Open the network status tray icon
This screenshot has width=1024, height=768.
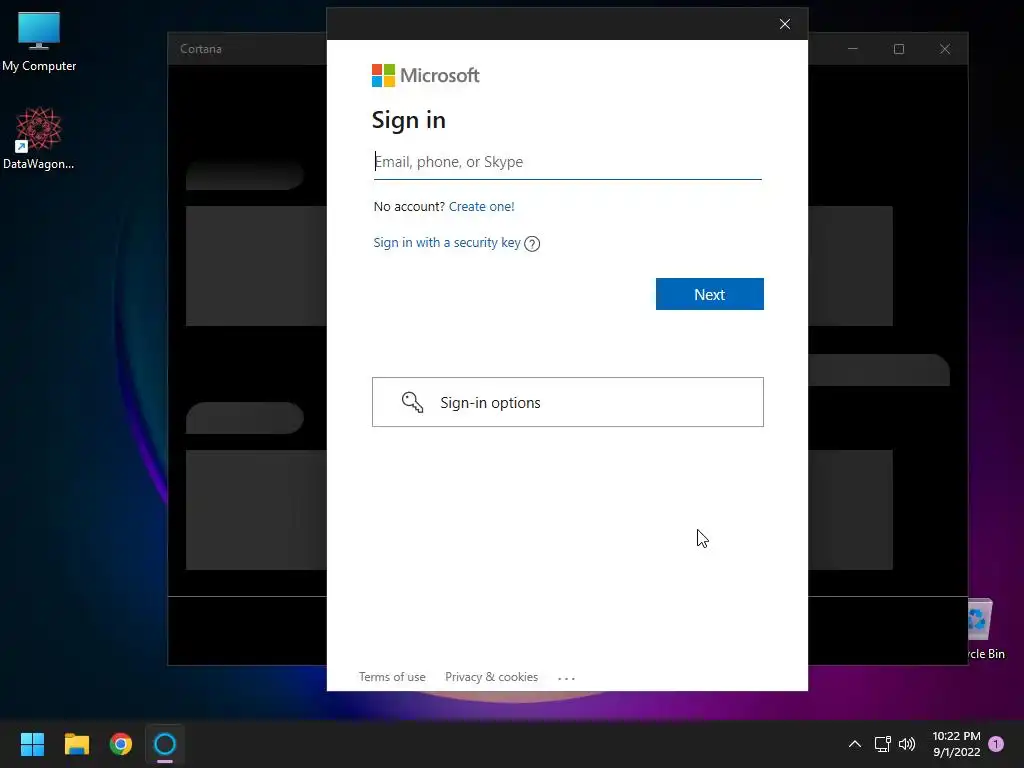[882, 744]
